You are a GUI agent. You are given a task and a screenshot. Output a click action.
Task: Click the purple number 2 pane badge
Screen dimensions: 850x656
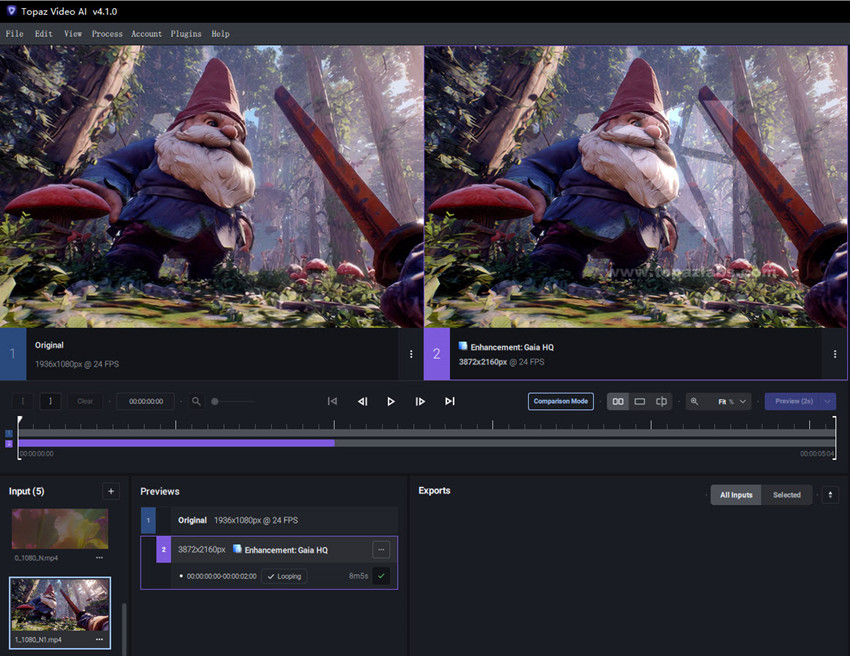click(x=437, y=354)
